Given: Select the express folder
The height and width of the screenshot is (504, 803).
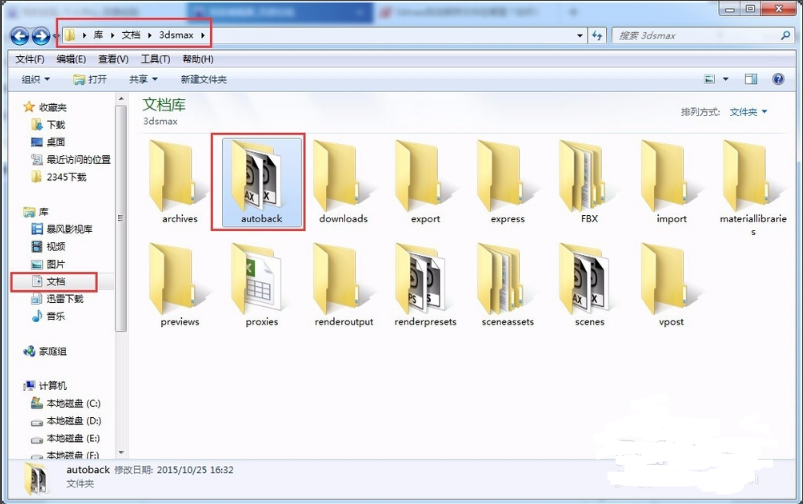Looking at the screenshot, I should (507, 182).
